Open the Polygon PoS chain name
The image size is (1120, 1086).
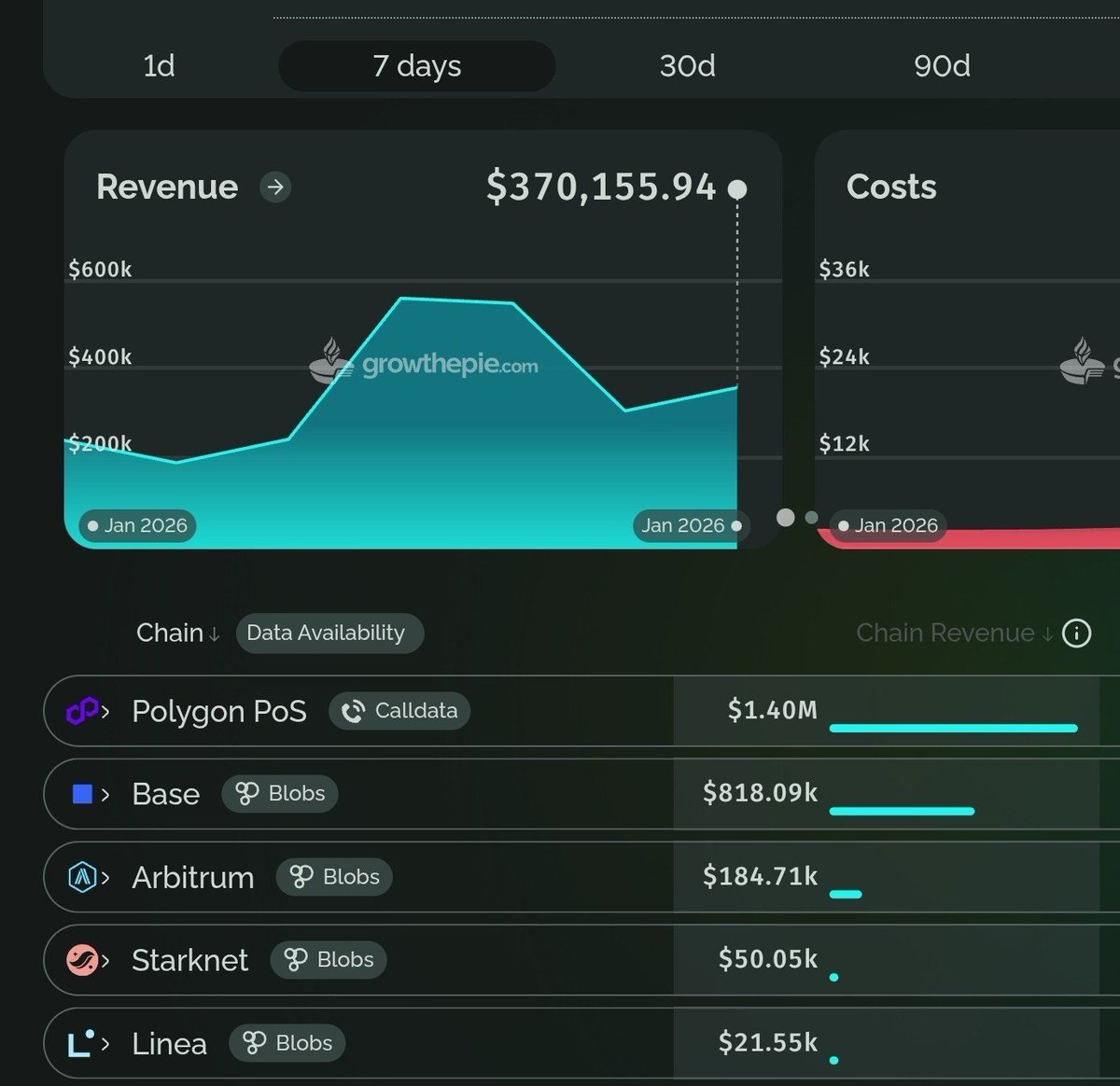tap(219, 712)
